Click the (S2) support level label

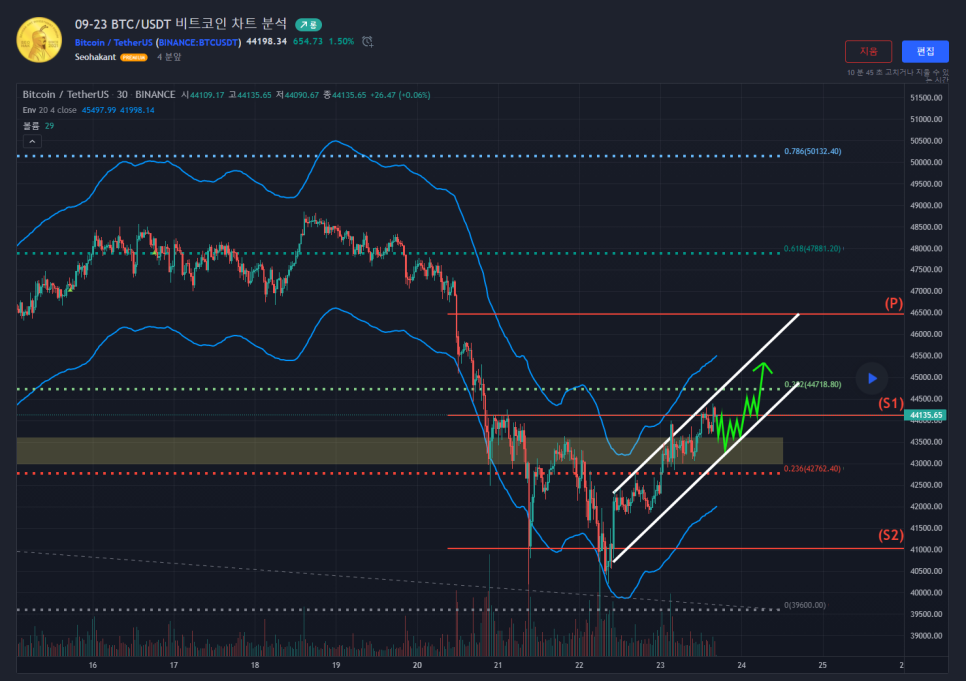pyautogui.click(x=890, y=536)
